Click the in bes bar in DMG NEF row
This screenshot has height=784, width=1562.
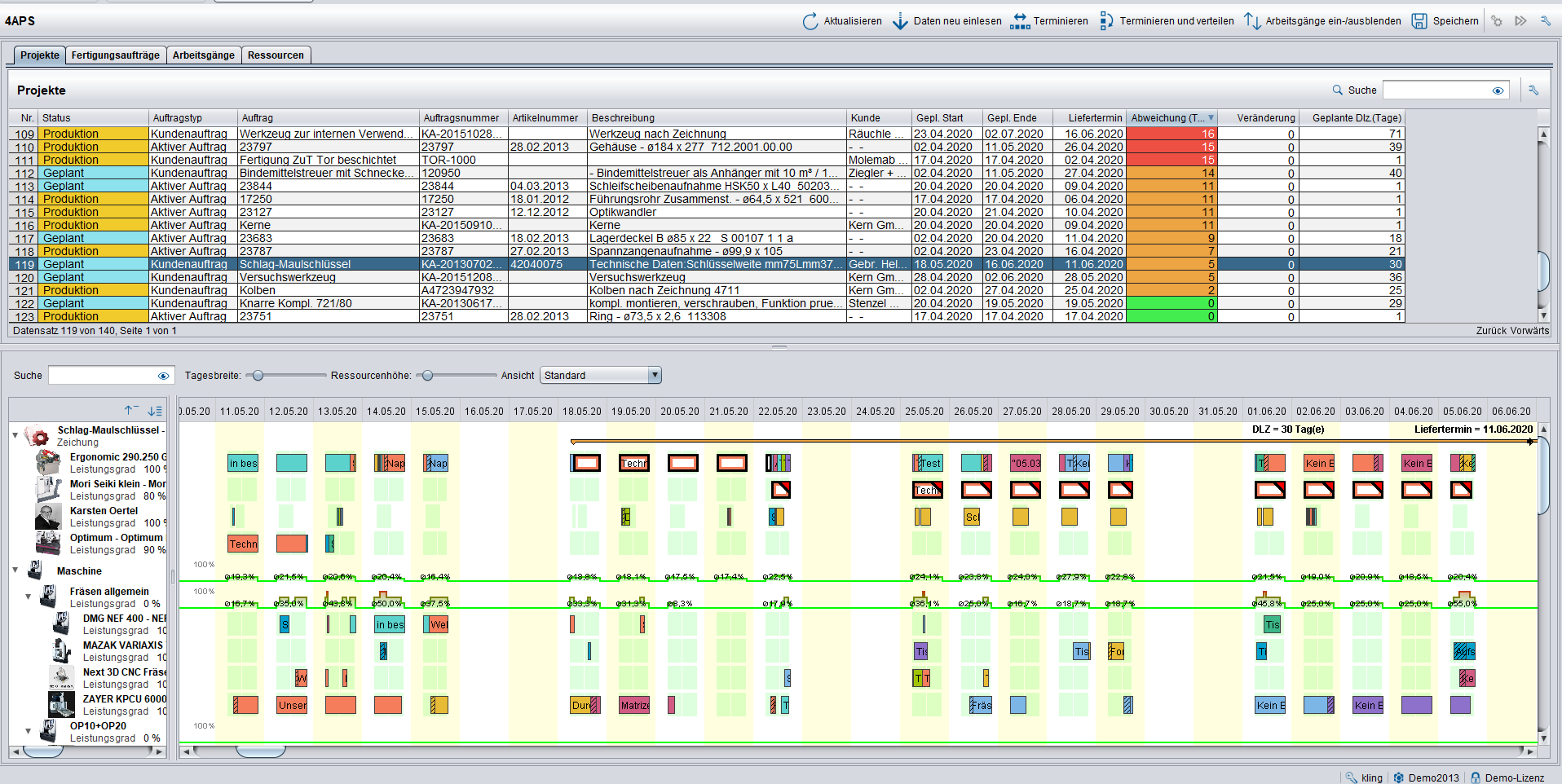point(390,624)
